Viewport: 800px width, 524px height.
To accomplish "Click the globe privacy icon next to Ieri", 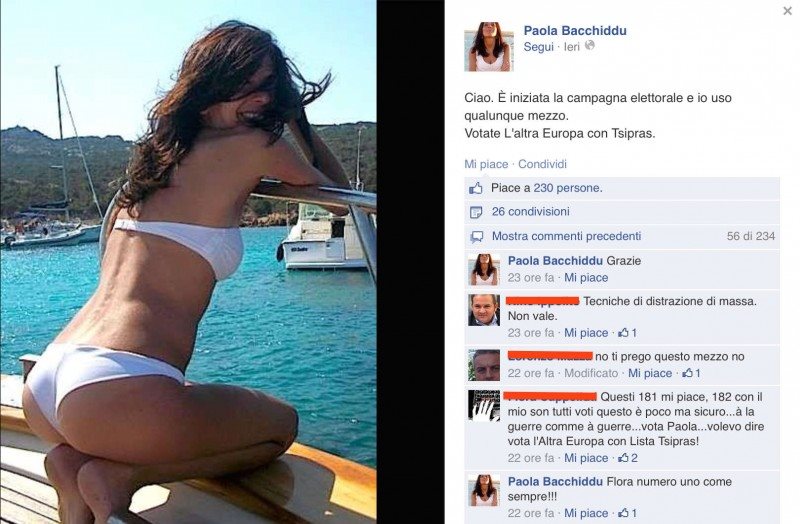I will (590, 45).
